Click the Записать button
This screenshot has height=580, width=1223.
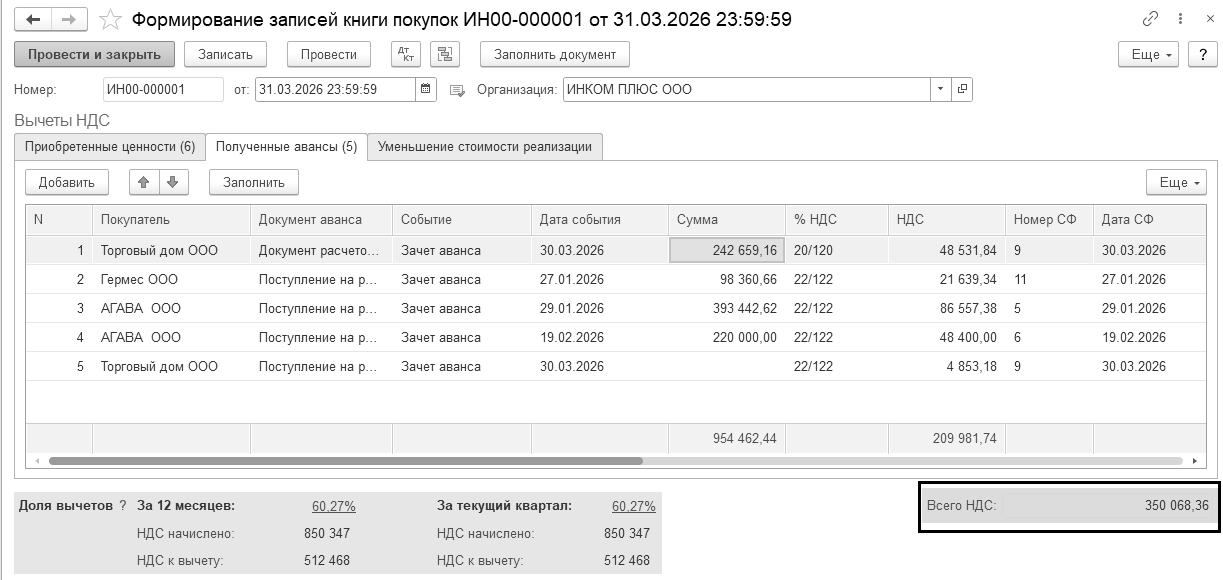click(225, 54)
